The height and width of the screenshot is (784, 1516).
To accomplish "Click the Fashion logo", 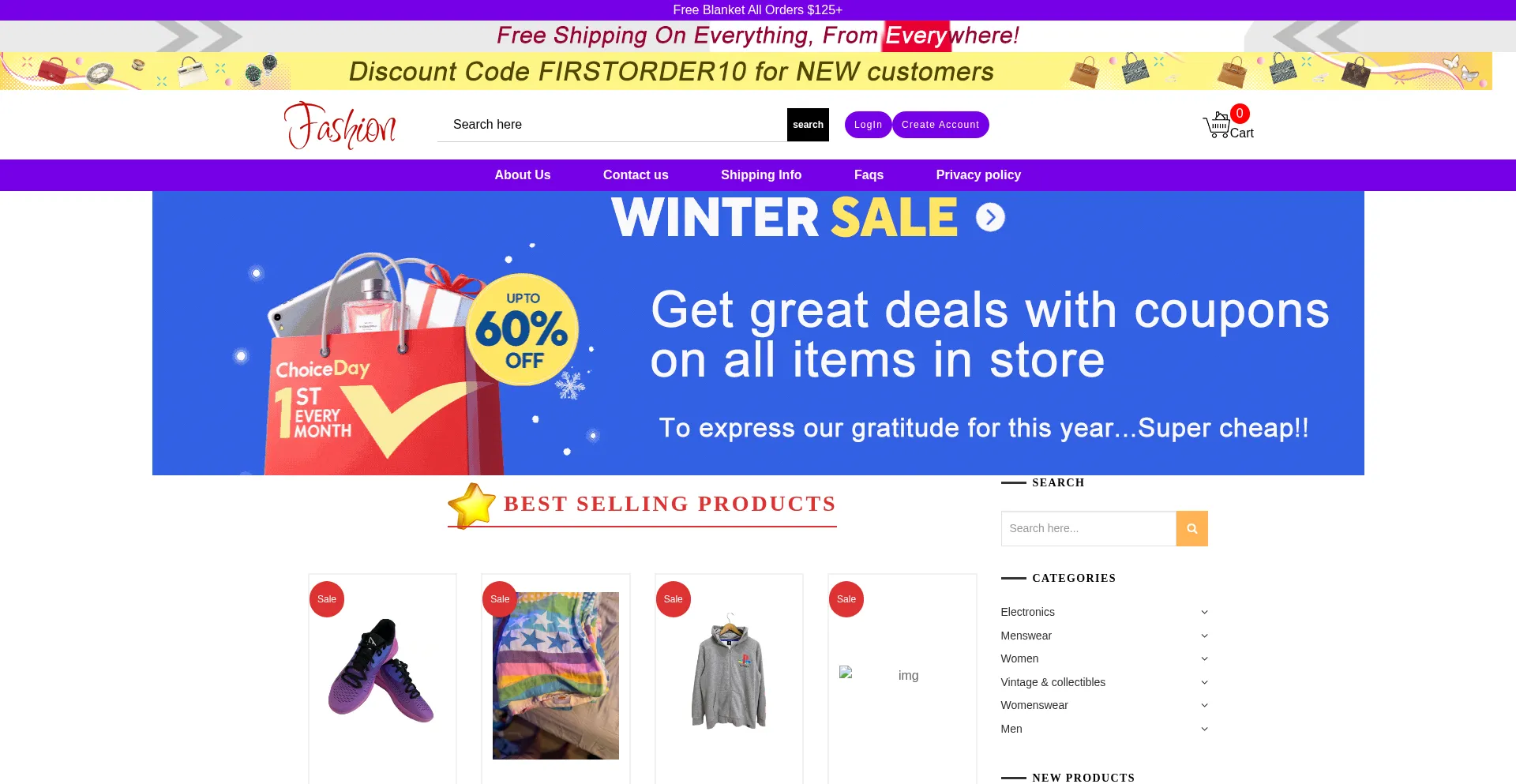I will [x=340, y=126].
